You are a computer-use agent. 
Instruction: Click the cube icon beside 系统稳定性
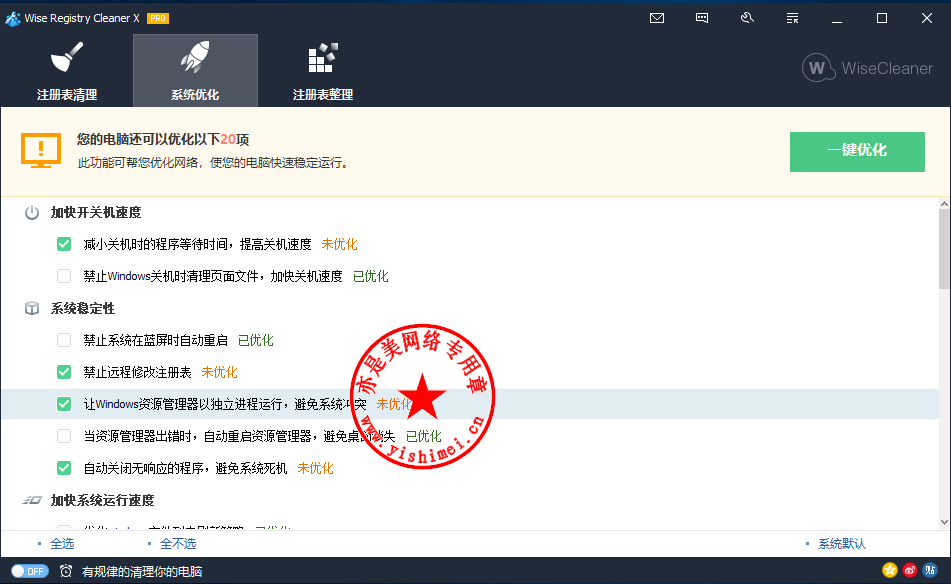click(x=32, y=308)
